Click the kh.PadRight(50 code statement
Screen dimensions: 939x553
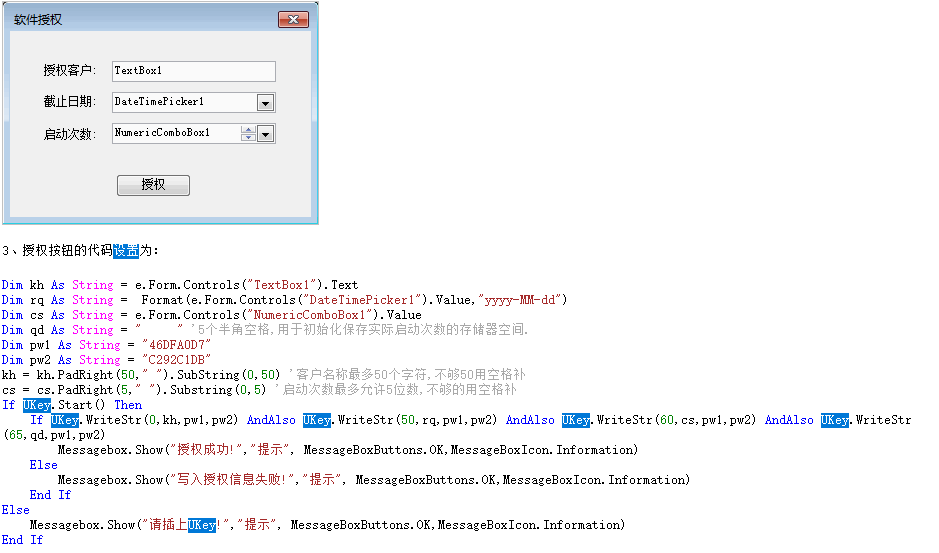[142, 375]
